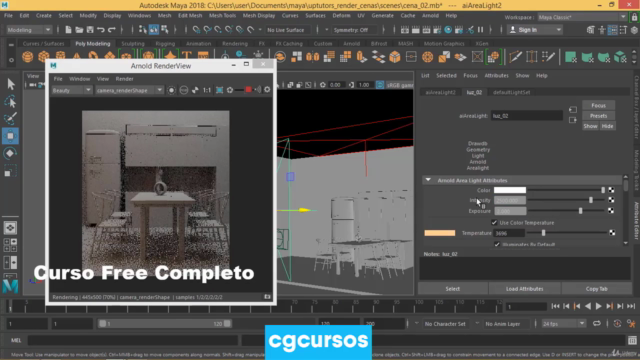The image size is (640, 360).
Task: Click Color attribute map checker button
Action: pos(611,190)
